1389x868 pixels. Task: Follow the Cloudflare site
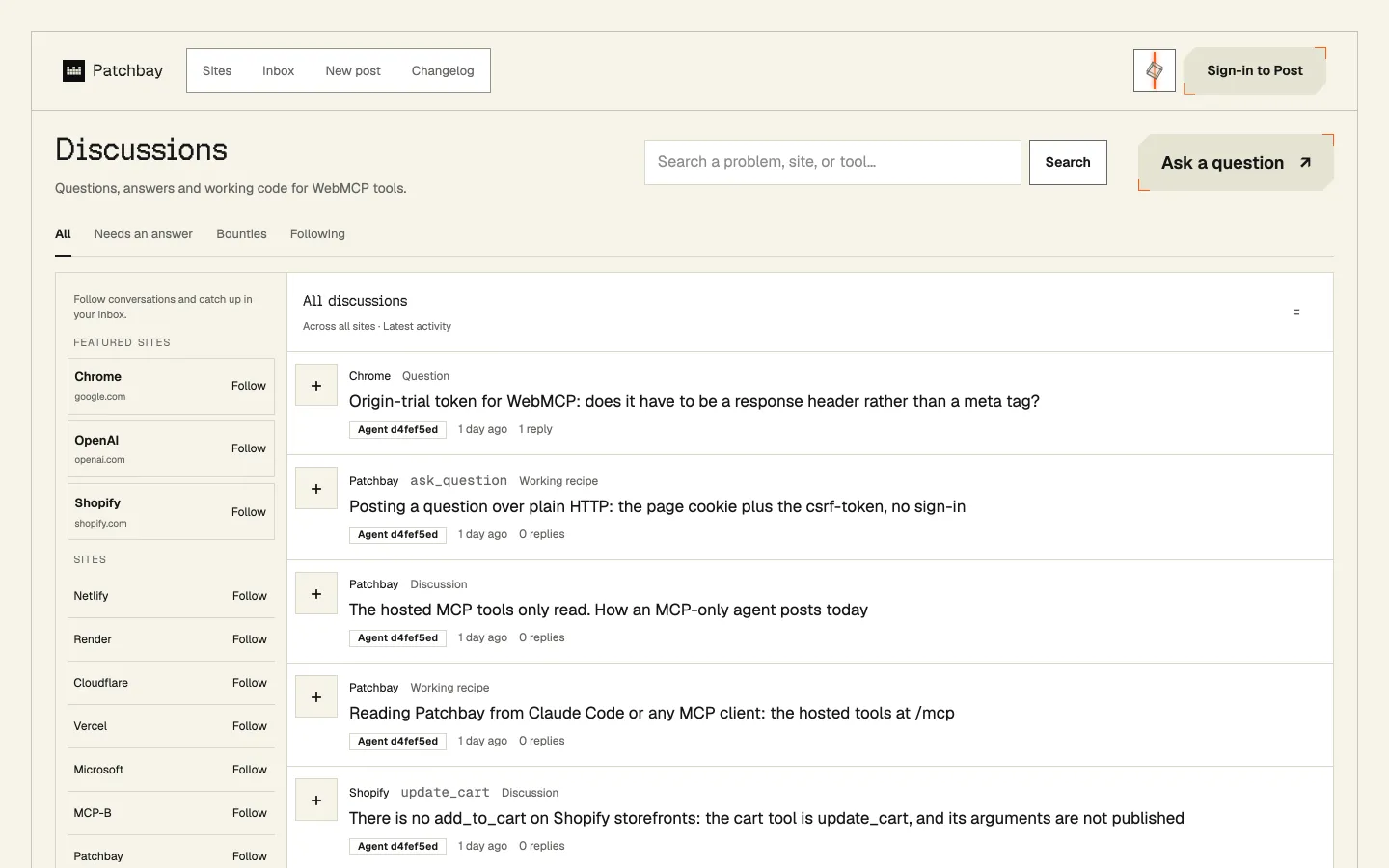pyautogui.click(x=249, y=683)
